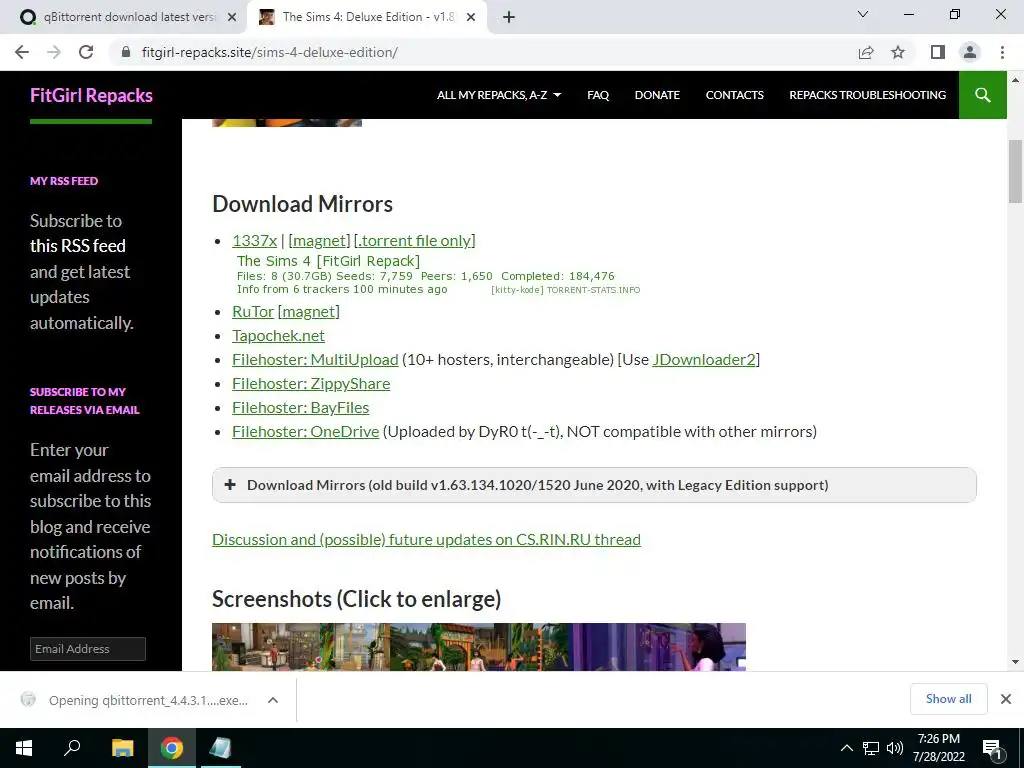The image size is (1024, 768).
Task: Open the notification center icon
Action: (x=992, y=748)
